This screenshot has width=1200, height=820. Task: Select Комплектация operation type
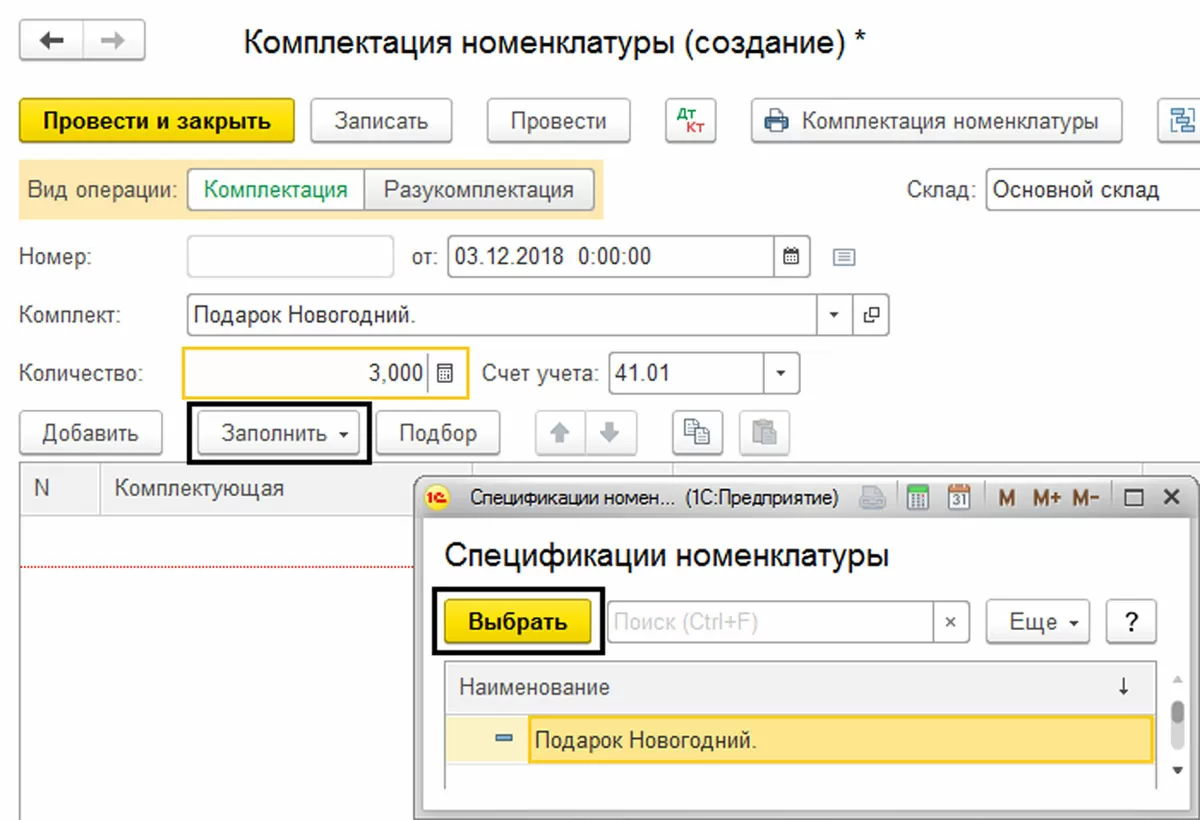pos(276,189)
